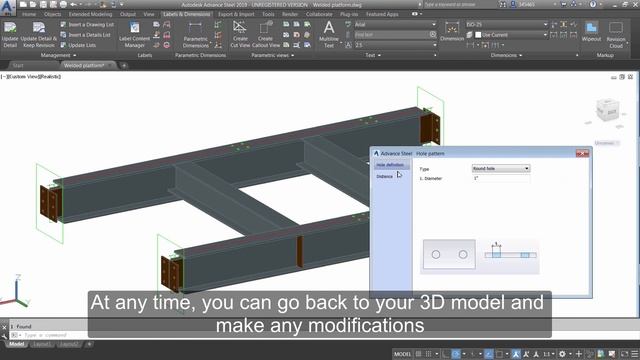Click the Find text search icon
Viewport: 640px width, 360px height.
433,35
